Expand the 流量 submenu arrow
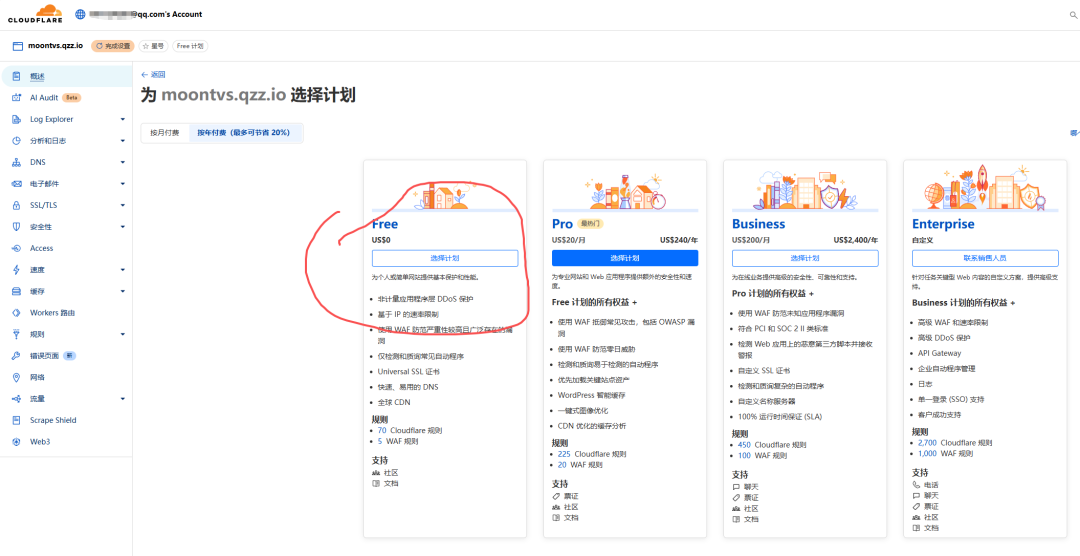The height and width of the screenshot is (556, 1080). click(123, 399)
